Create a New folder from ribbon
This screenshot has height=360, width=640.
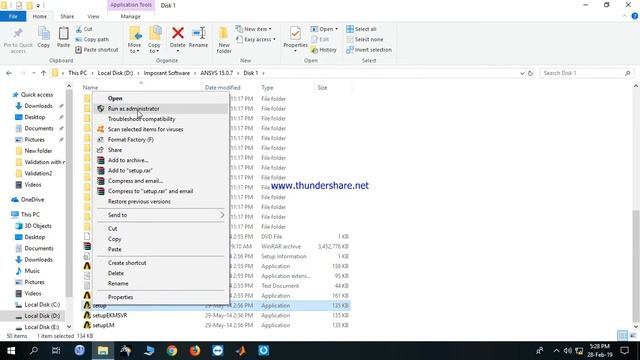pyautogui.click(x=224, y=40)
